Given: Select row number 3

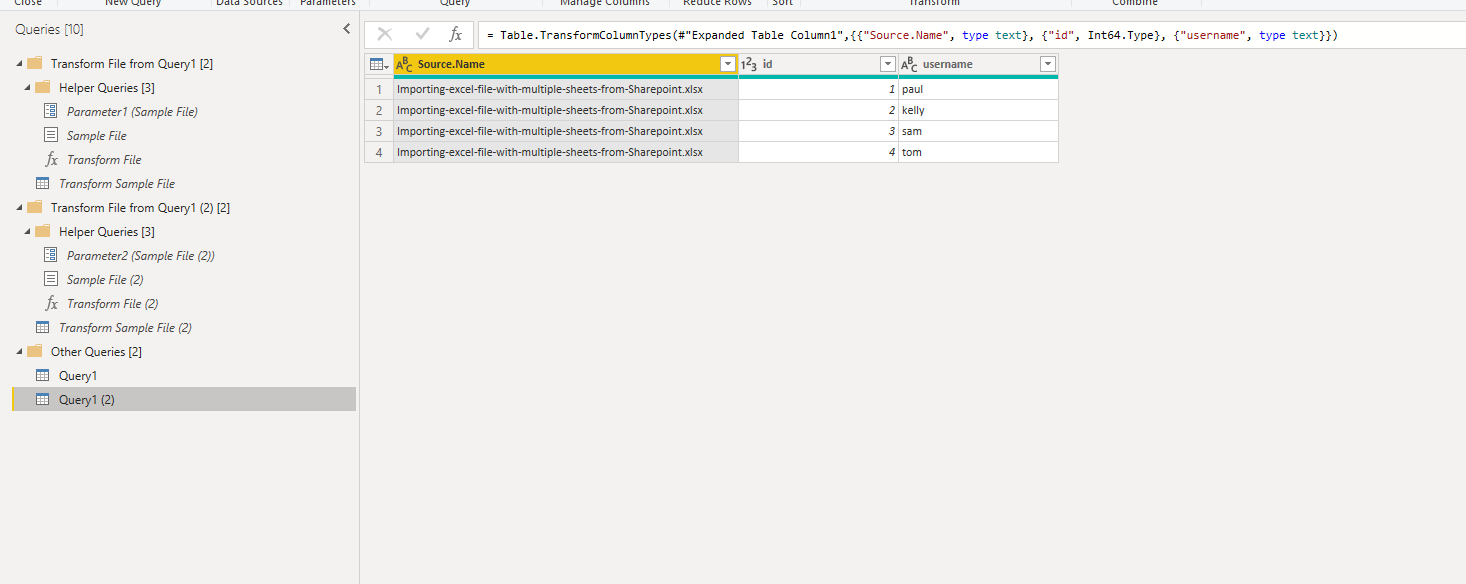Looking at the screenshot, I should click(379, 131).
